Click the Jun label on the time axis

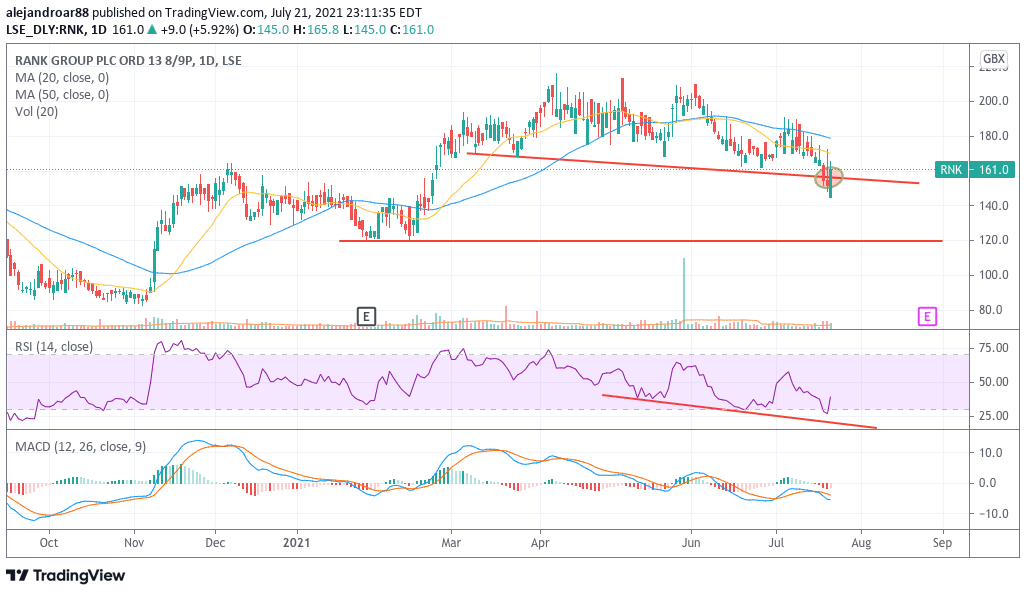pos(691,543)
